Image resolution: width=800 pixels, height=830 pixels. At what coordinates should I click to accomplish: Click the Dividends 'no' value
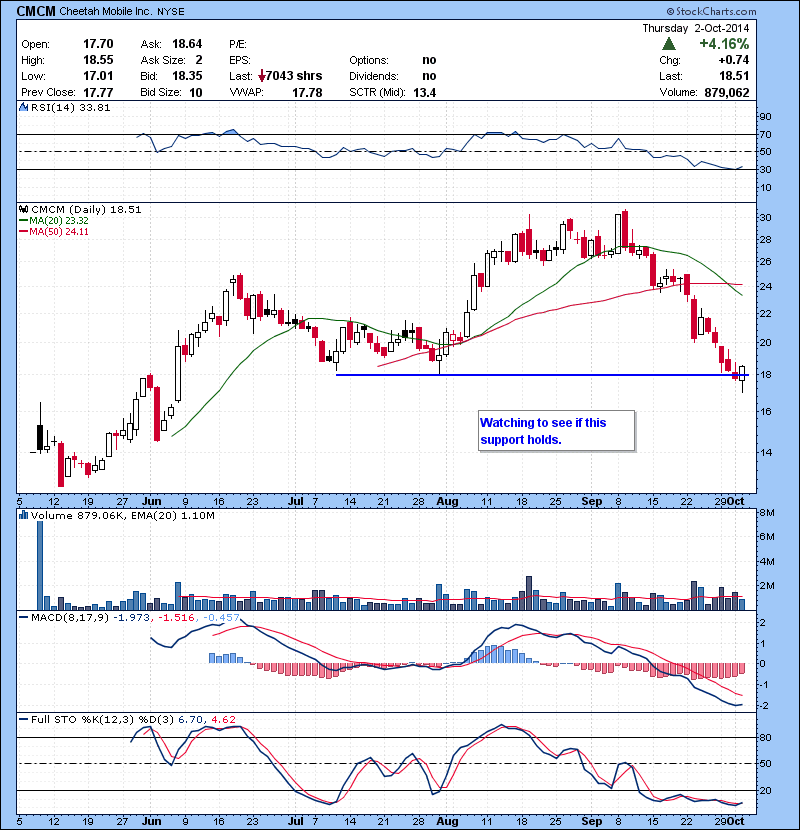click(429, 76)
